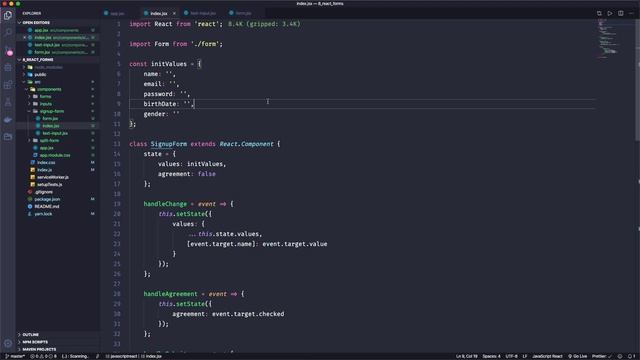Open the Explorer view in activity bar
The image size is (640, 360).
8,16
